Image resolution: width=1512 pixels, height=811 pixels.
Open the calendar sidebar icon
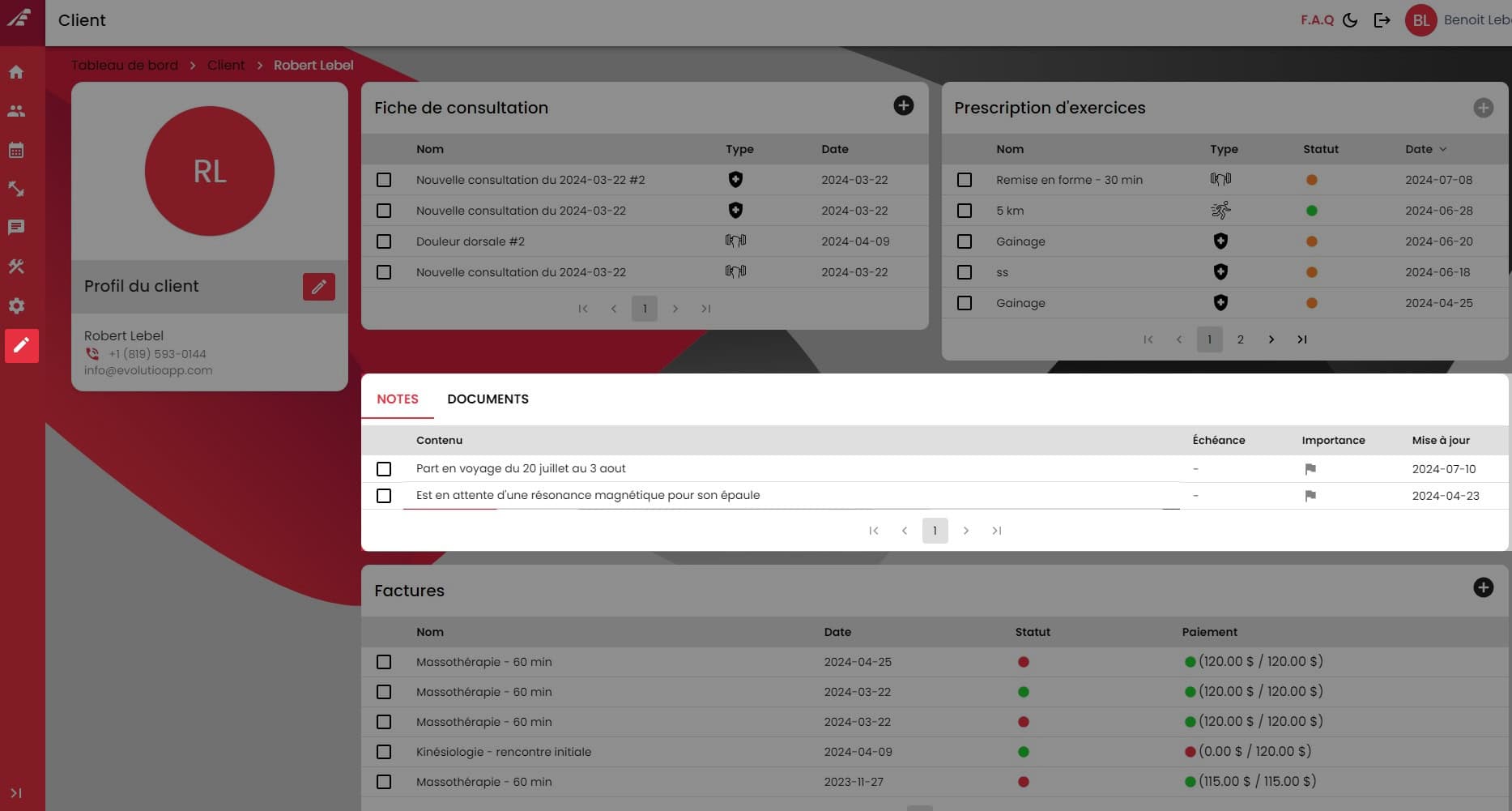[16, 150]
